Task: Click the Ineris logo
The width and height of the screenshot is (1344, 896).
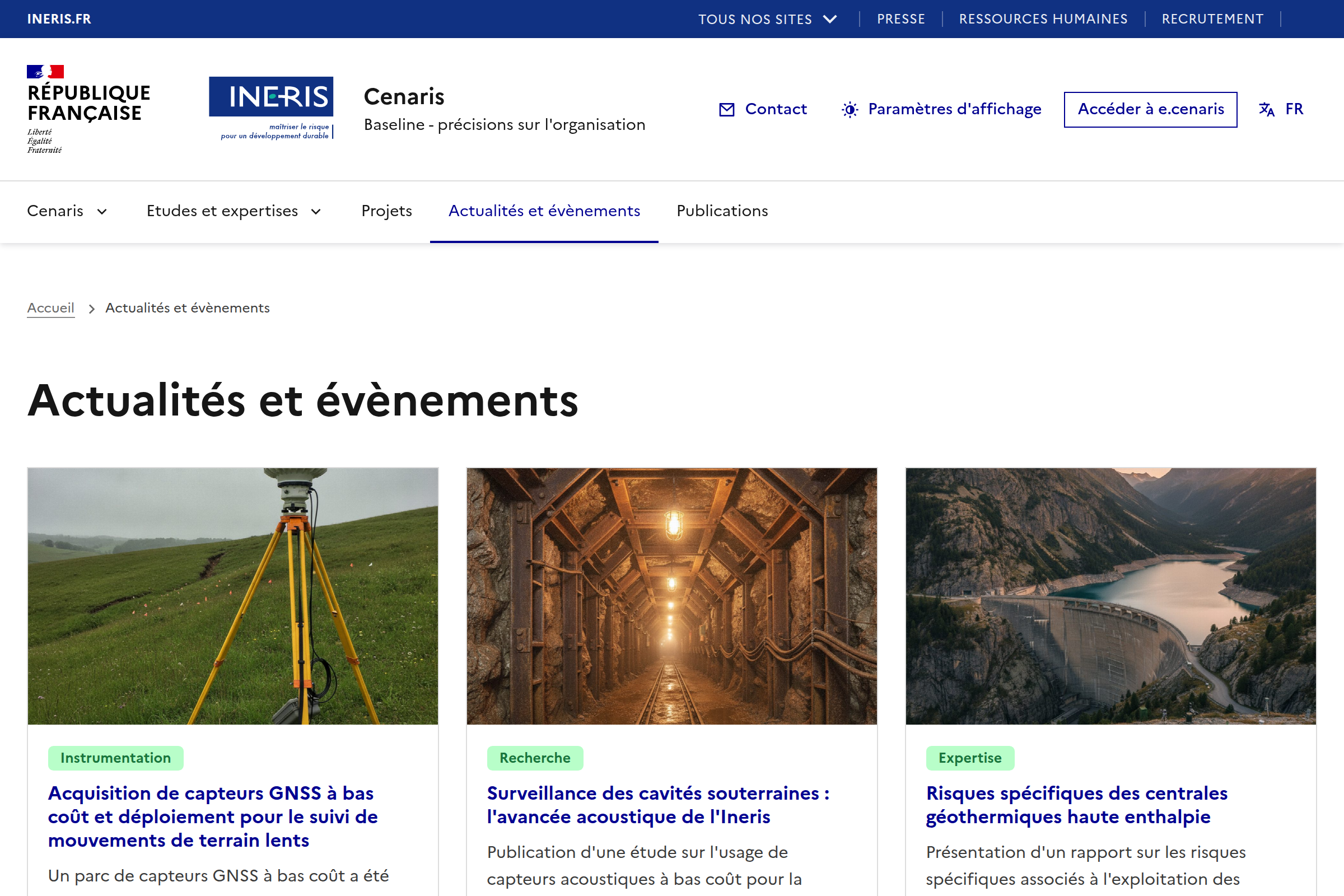Action: (x=272, y=108)
